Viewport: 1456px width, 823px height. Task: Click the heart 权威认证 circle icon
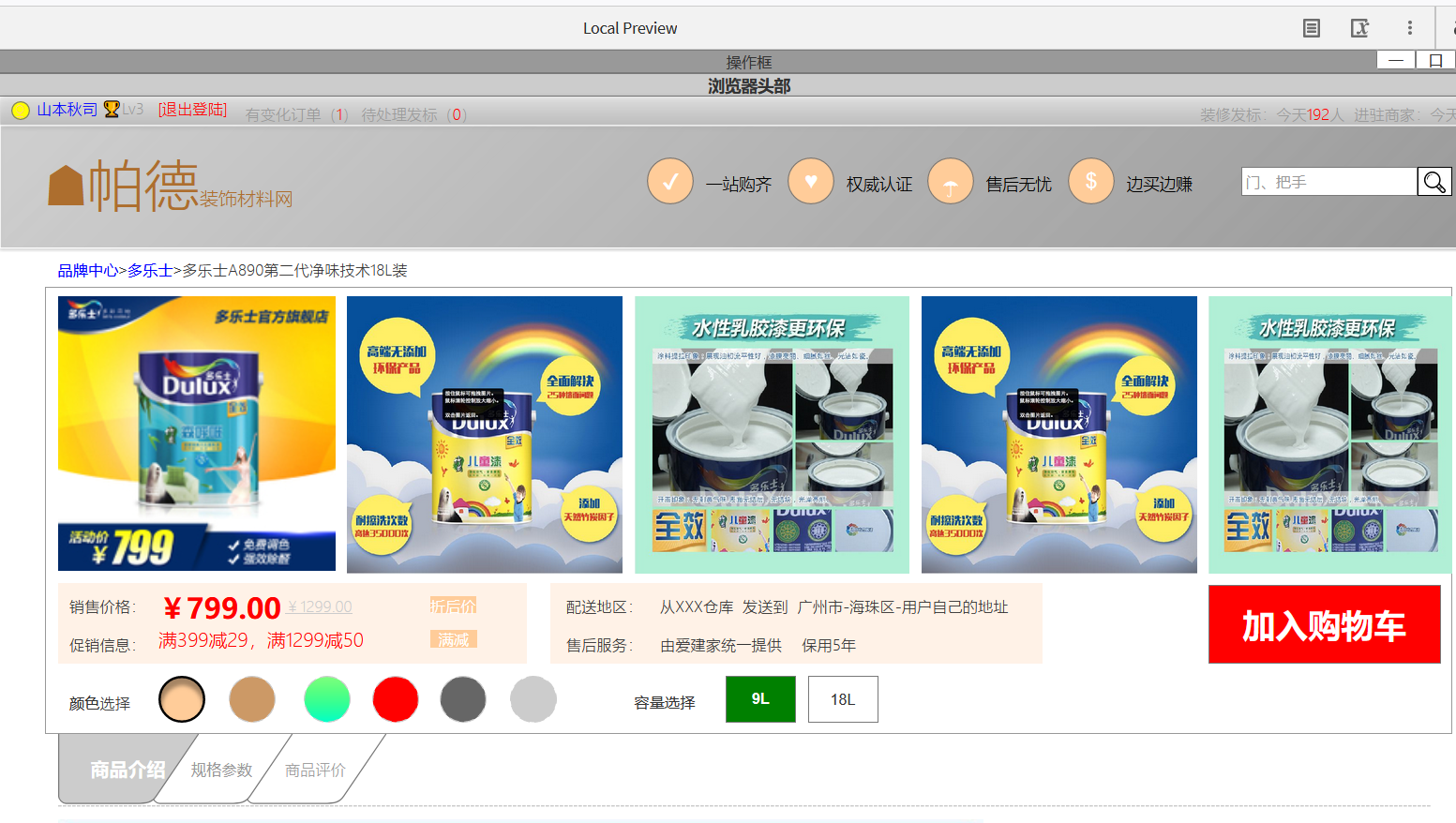pyautogui.click(x=811, y=182)
